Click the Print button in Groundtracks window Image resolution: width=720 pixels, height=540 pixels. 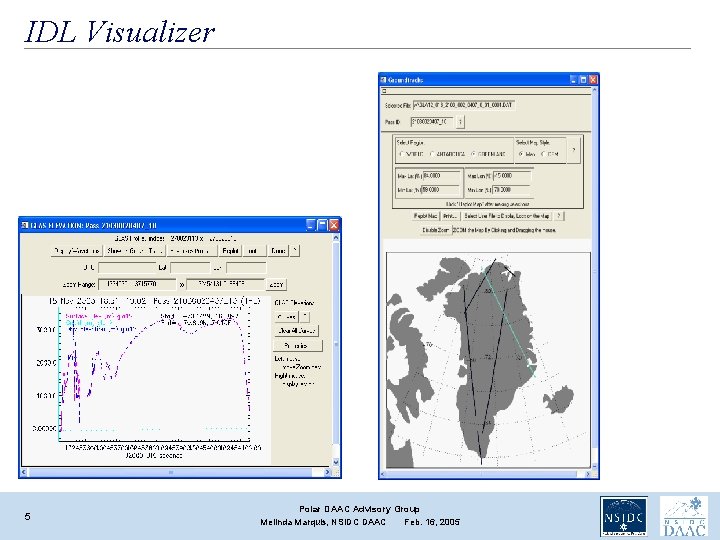(x=450, y=216)
